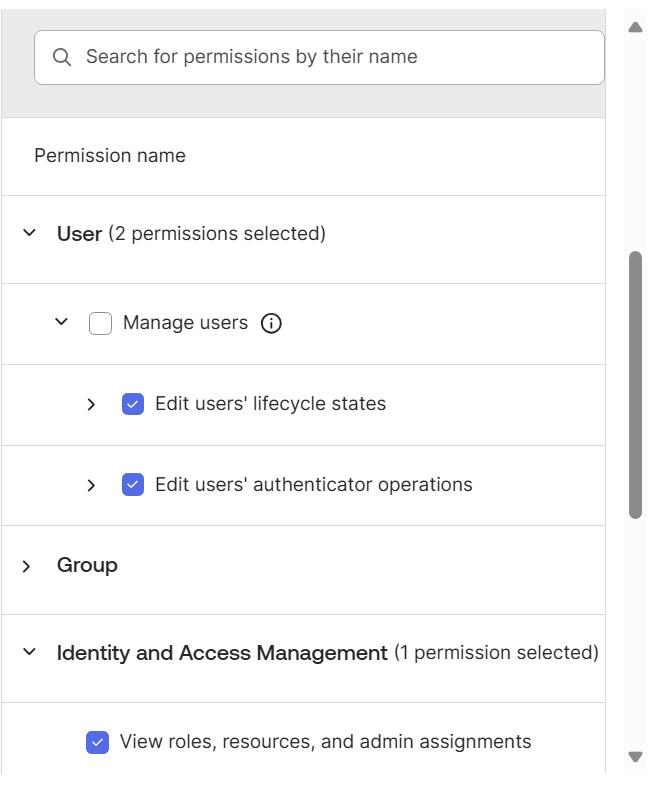Toggle the Manage users checkbox
This screenshot has height=800, width=653.
point(100,323)
